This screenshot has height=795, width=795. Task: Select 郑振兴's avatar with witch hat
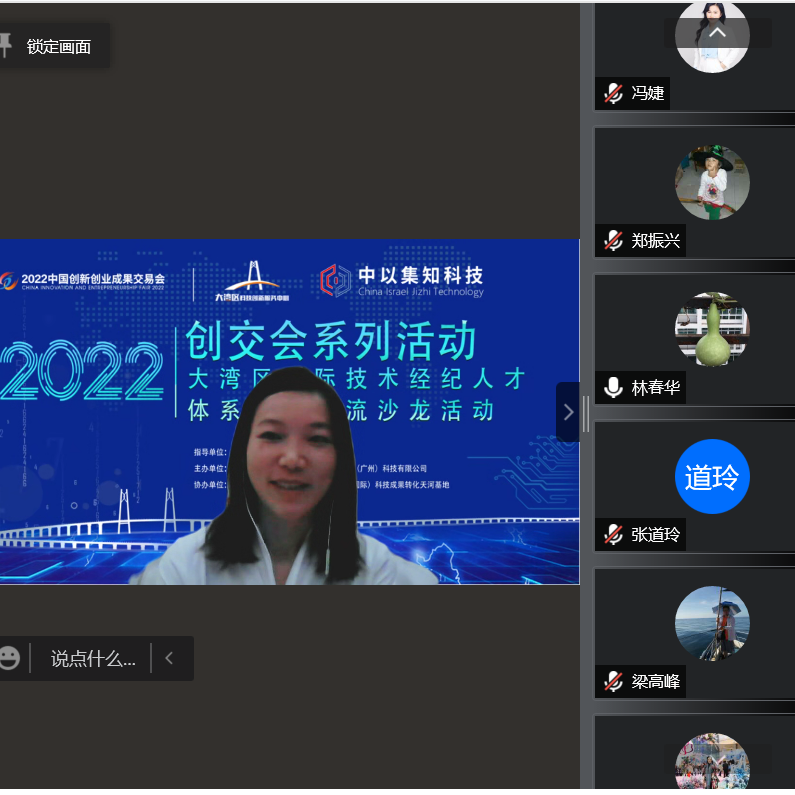pyautogui.click(x=712, y=183)
